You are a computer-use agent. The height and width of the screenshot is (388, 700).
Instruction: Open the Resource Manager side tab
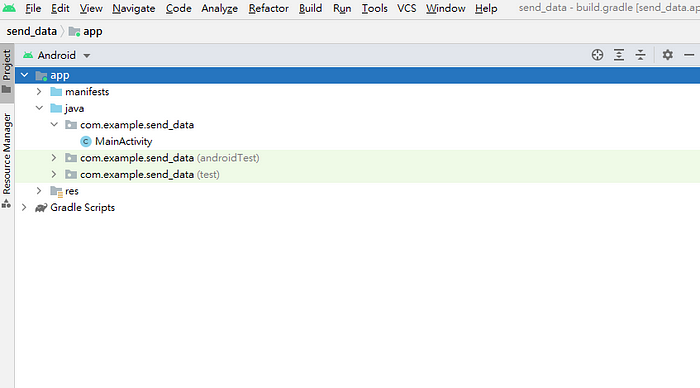(7, 160)
